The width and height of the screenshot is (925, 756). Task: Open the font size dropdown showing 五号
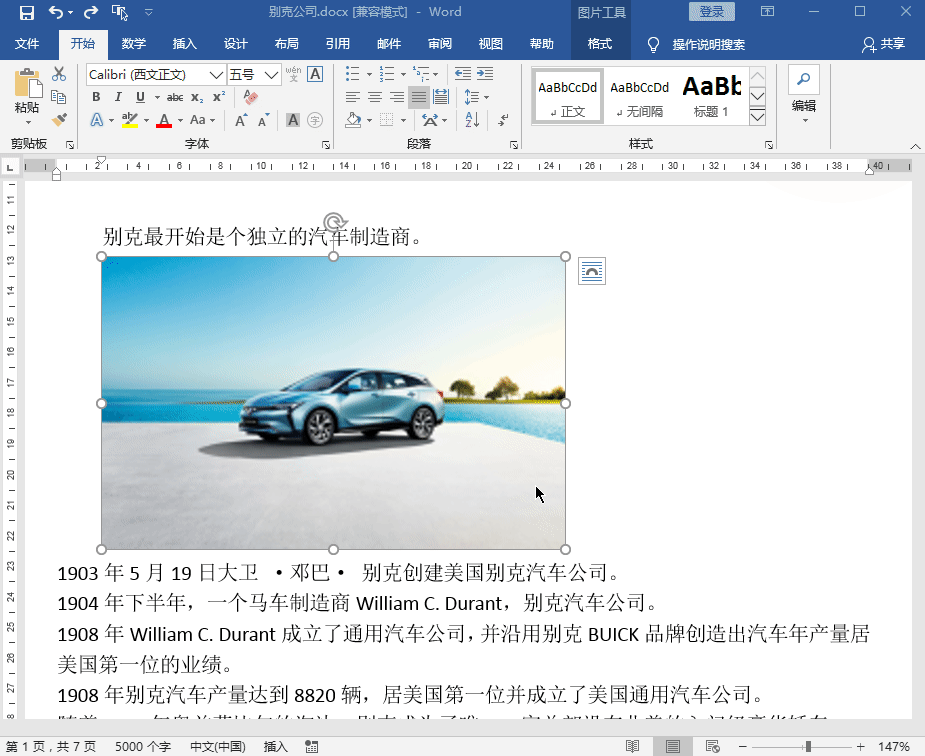click(x=271, y=75)
